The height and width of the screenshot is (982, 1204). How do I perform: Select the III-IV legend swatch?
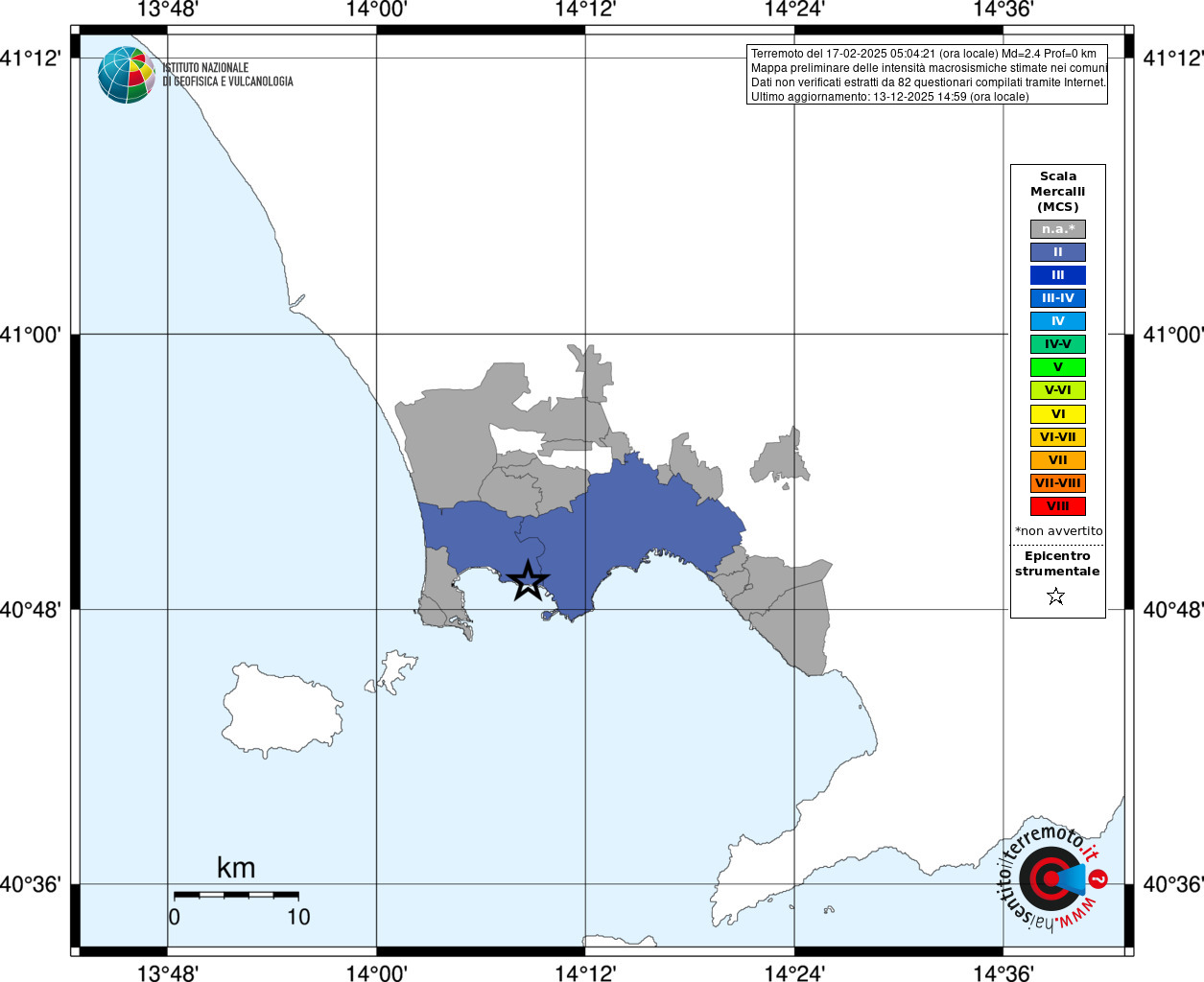coord(1057,298)
